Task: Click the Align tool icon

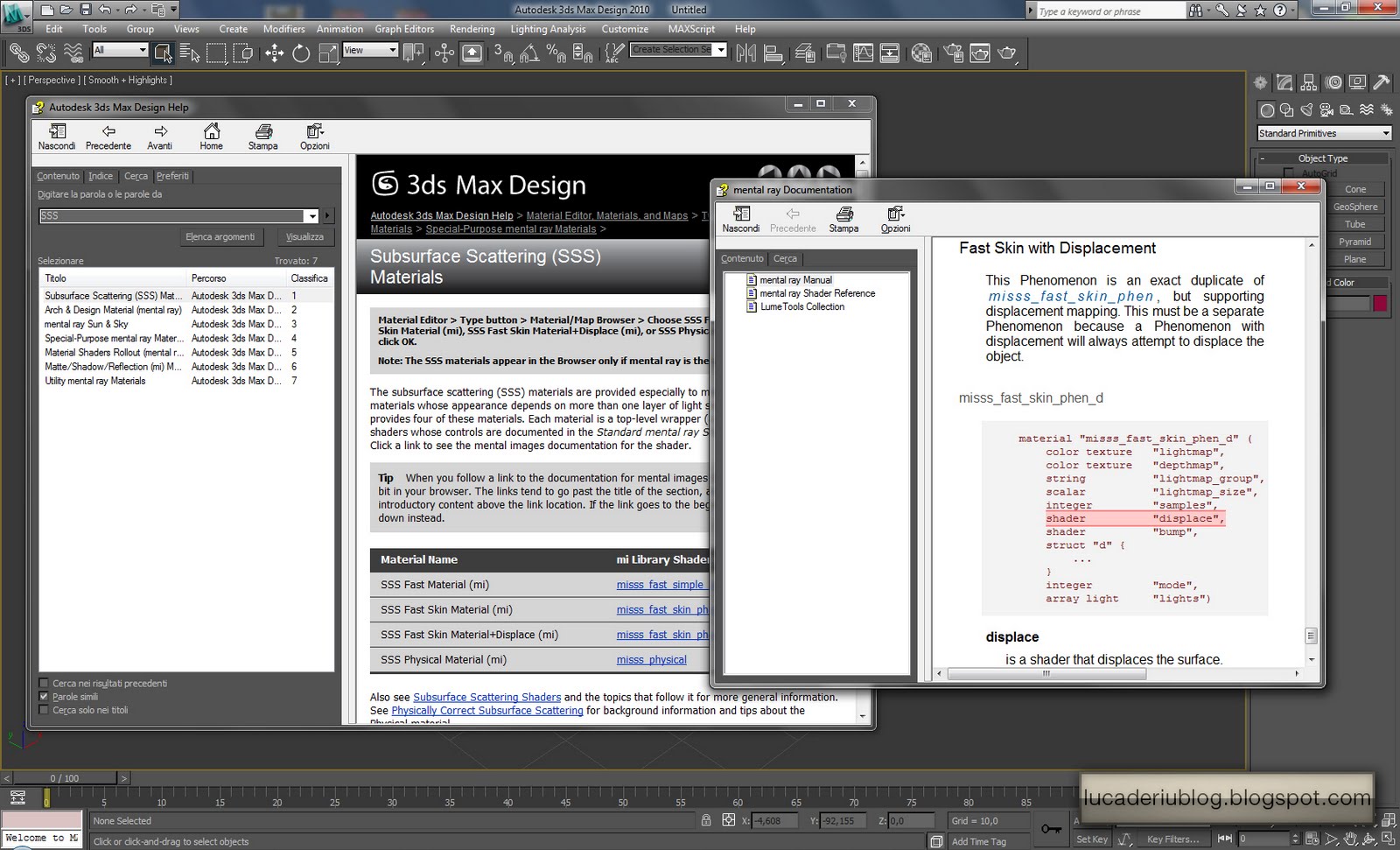Action: [x=773, y=53]
